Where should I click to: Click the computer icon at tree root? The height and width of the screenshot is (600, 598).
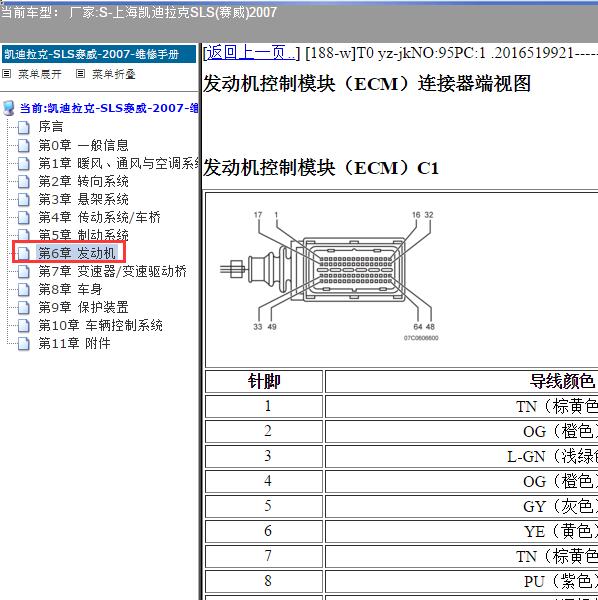[9, 108]
